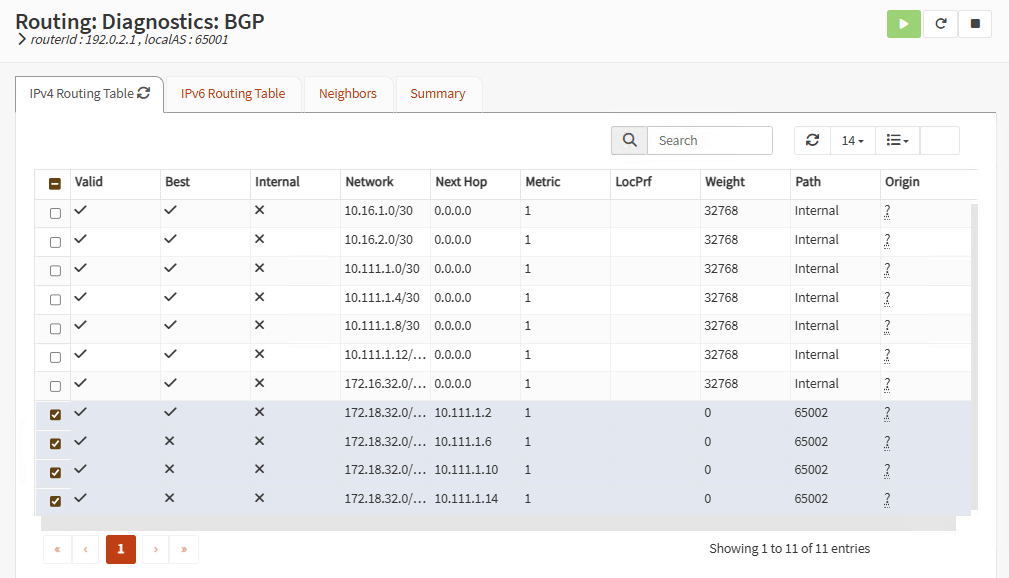Click the restart service icon in header
The image size is (1009, 578).
[940, 25]
